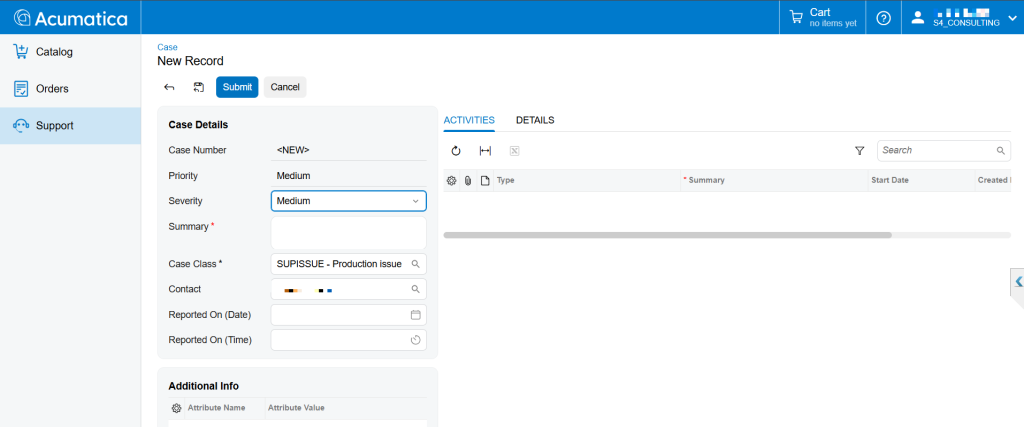
Task: Click the search magnifier in activities
Action: click(1000, 151)
